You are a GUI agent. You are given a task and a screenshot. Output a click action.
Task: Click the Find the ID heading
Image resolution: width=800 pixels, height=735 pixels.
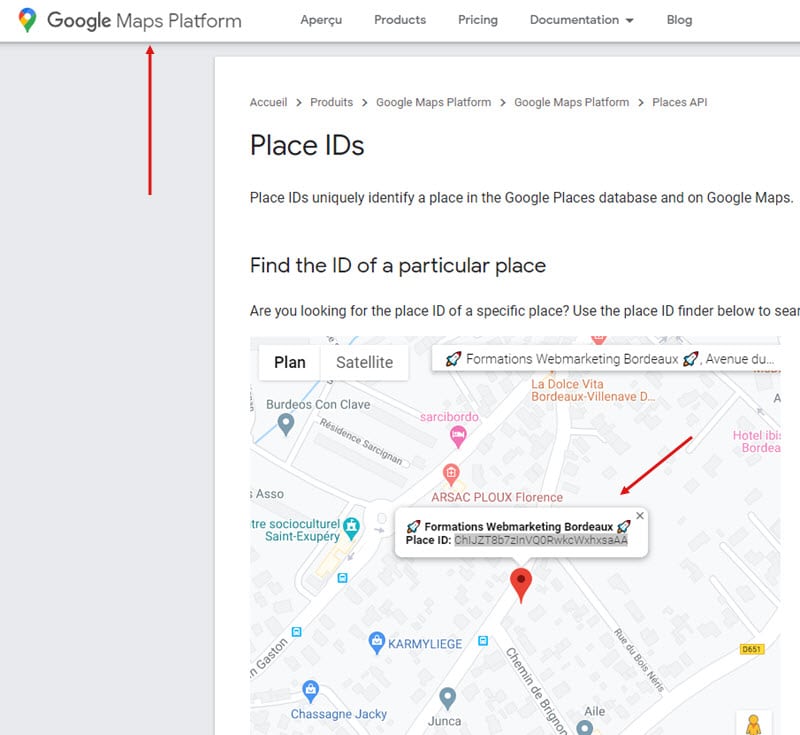coord(397,265)
